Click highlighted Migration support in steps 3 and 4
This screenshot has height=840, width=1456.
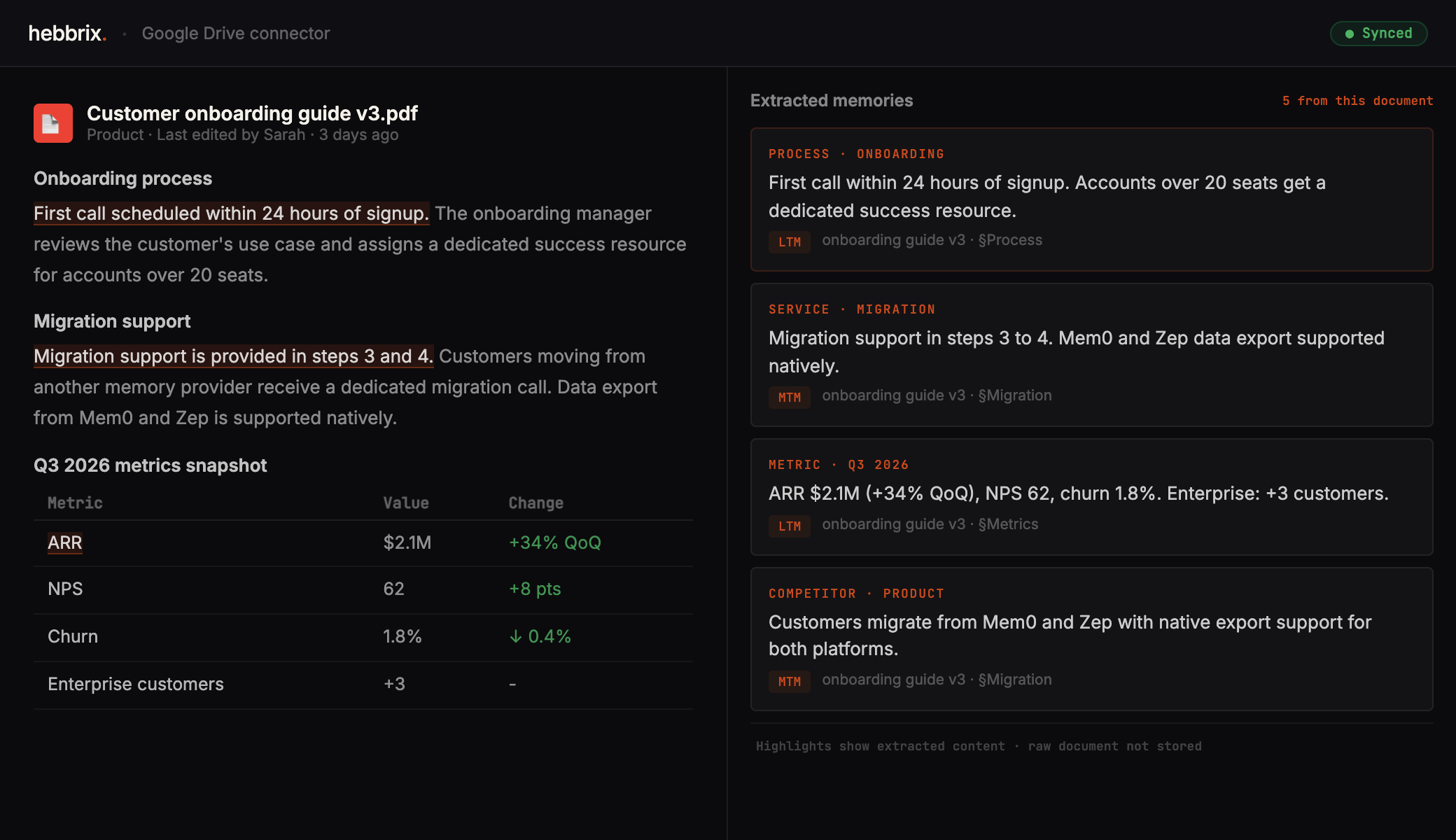click(233, 356)
